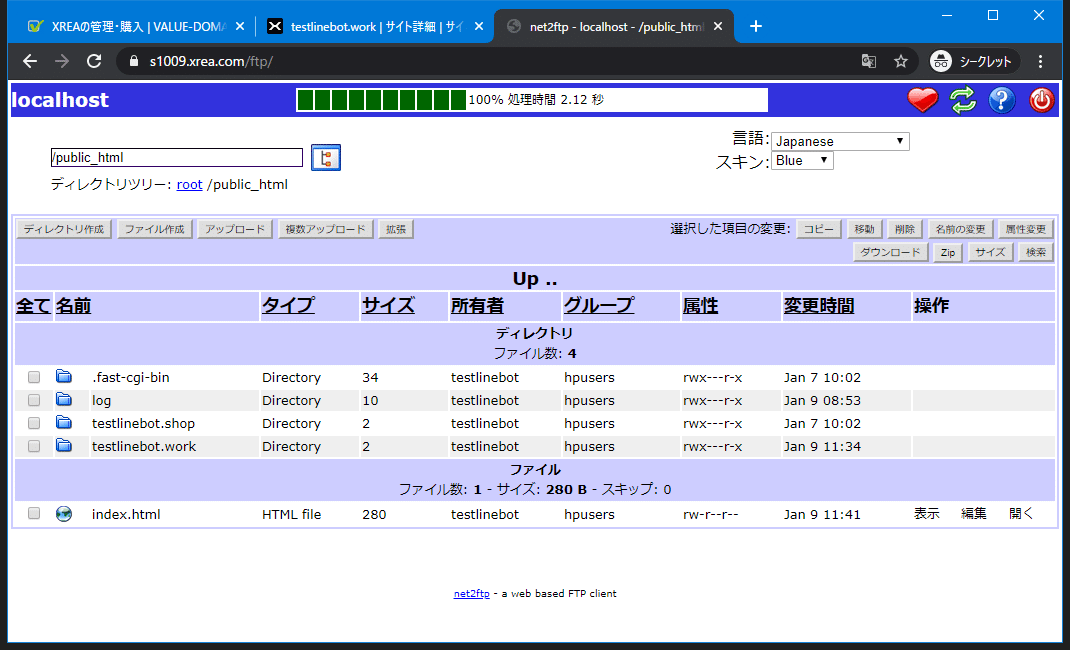This screenshot has height=650, width=1070.
Task: Switch to the testlinebot.work browser tab
Action: [x=370, y=26]
